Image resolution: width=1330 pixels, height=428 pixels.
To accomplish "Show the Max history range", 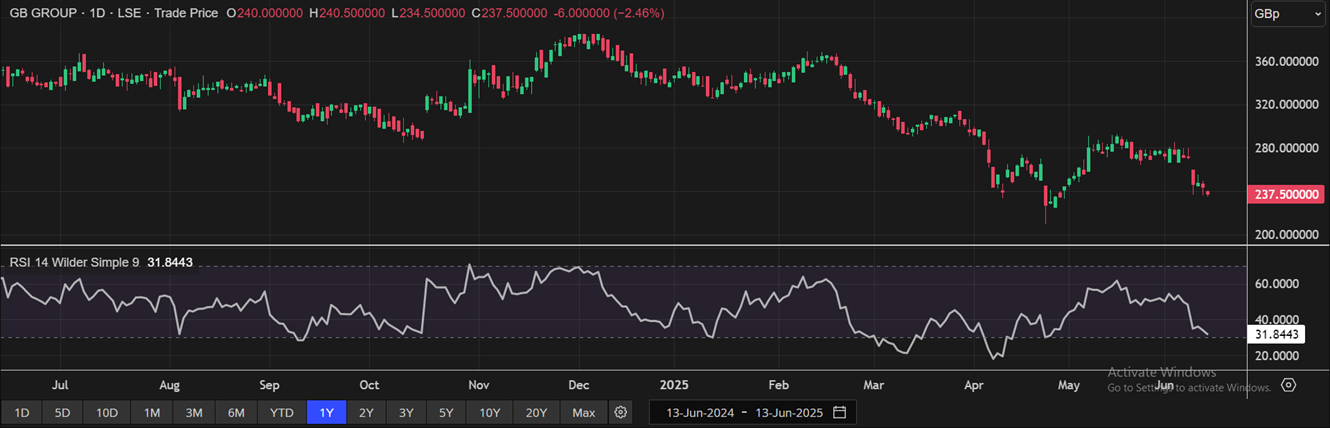I will (584, 412).
